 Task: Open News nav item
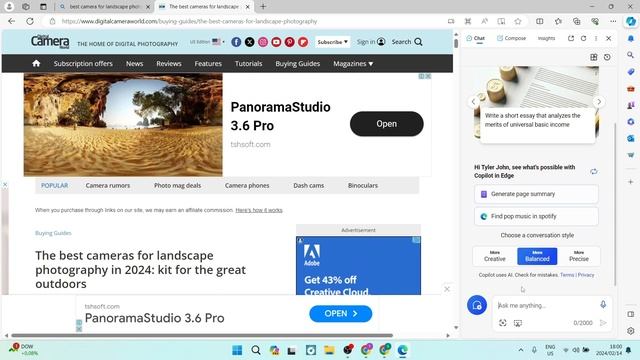tap(134, 64)
